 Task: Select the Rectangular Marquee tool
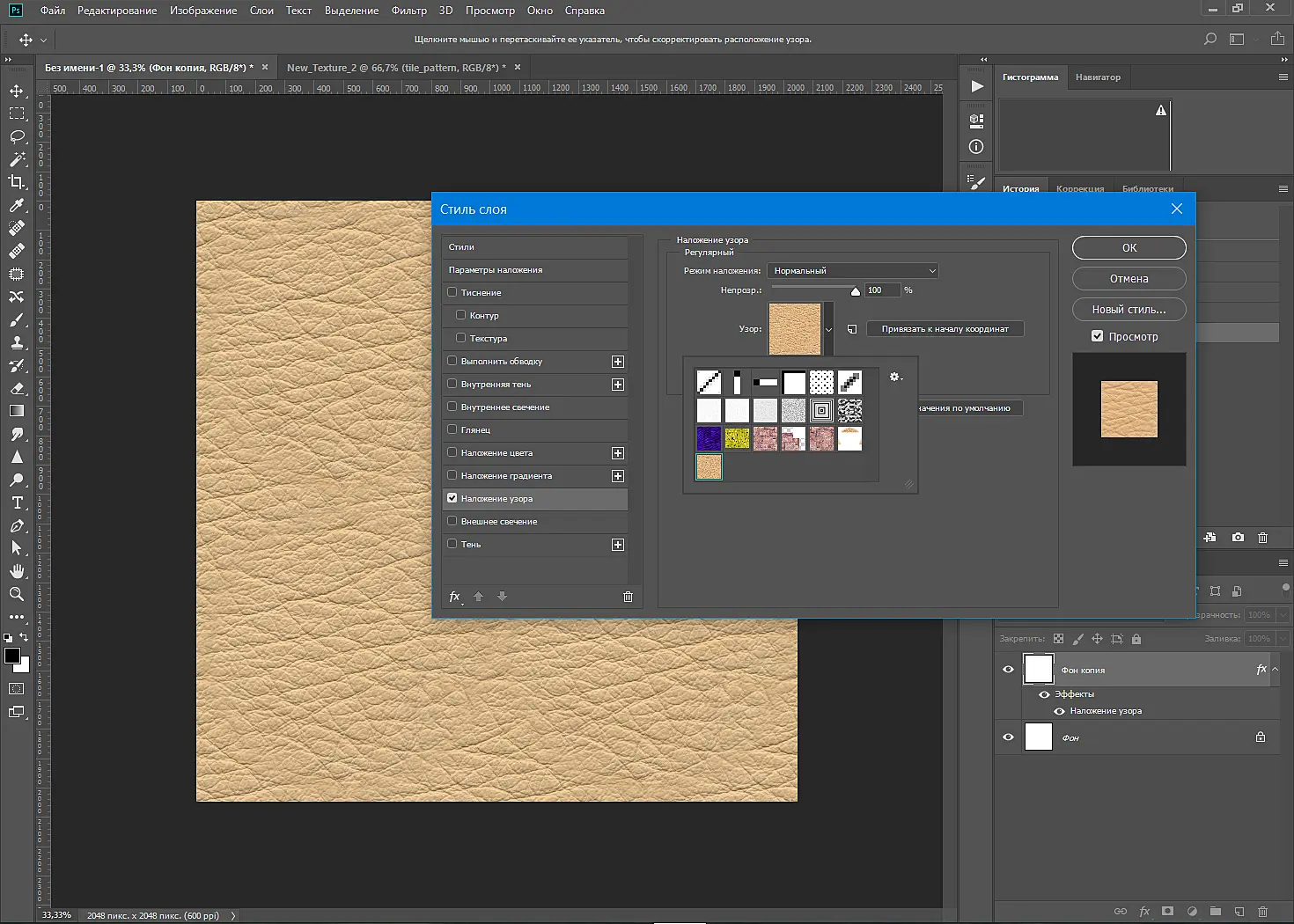tap(17, 114)
